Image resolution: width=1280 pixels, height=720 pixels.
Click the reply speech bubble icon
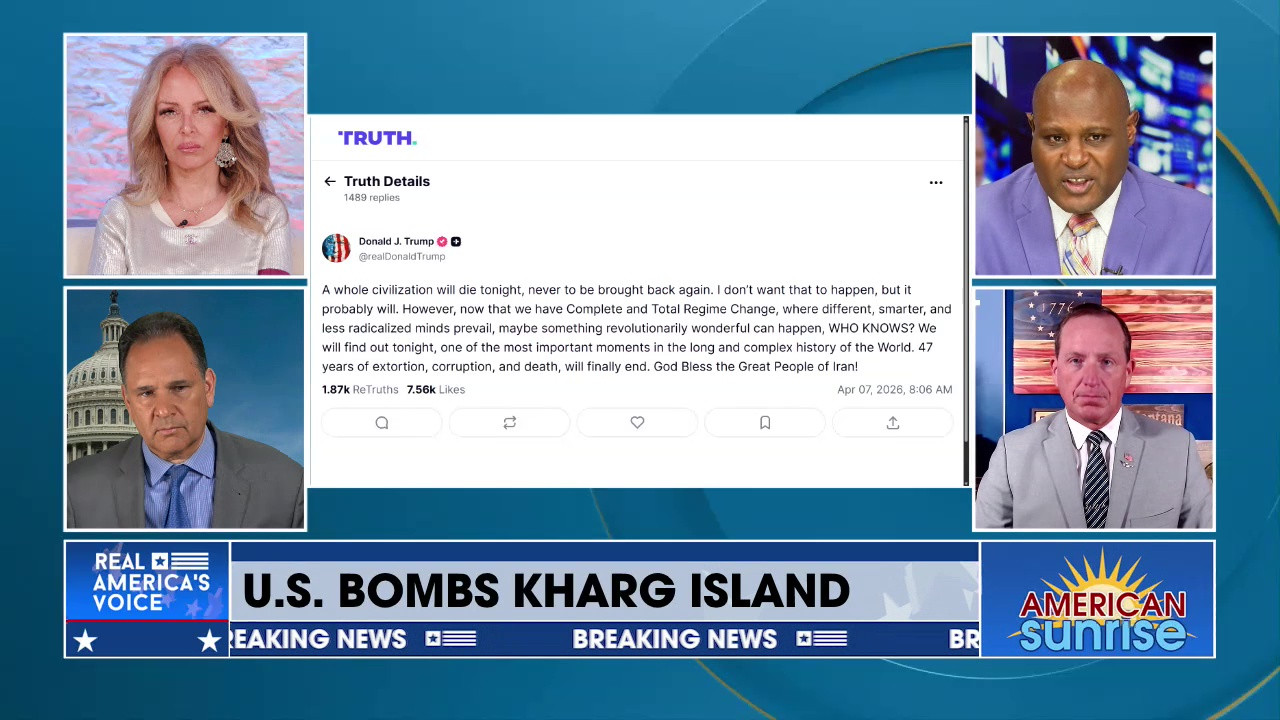tap(382, 423)
